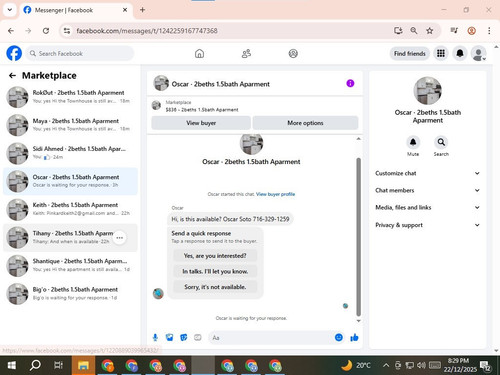
Task: Open a new browser tab
Action: 142,10
